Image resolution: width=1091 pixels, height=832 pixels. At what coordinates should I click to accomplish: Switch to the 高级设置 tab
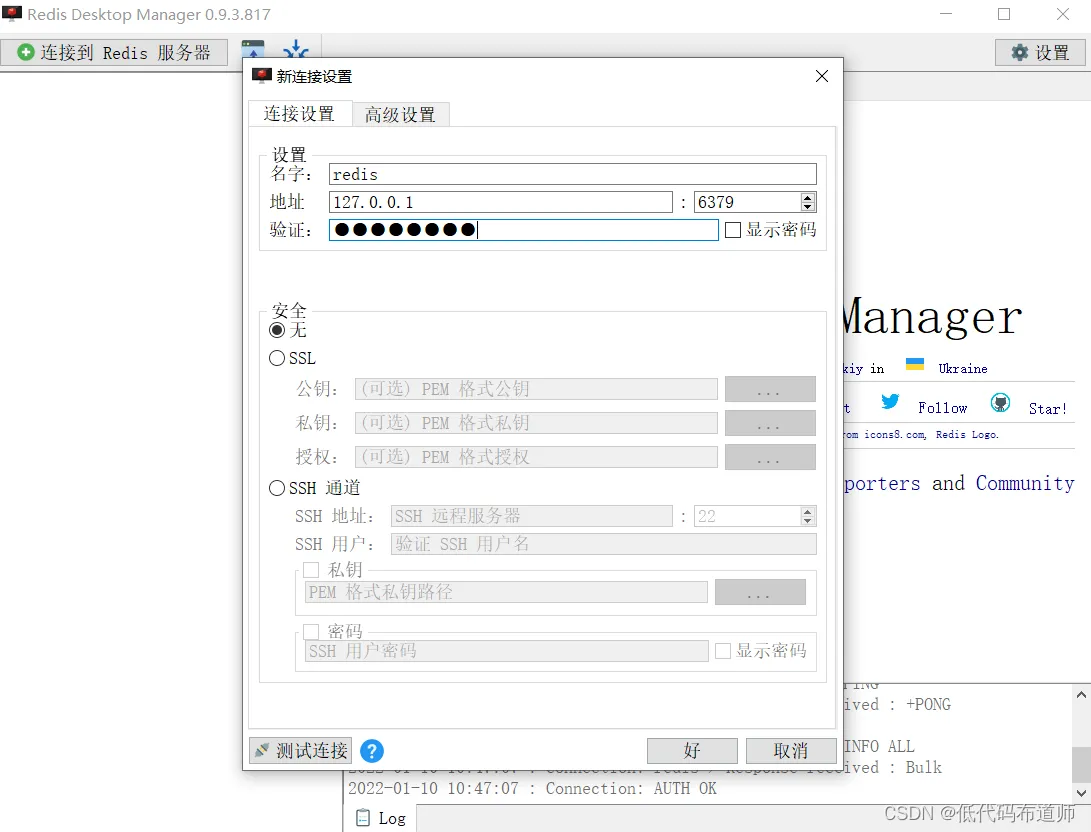tap(400, 114)
